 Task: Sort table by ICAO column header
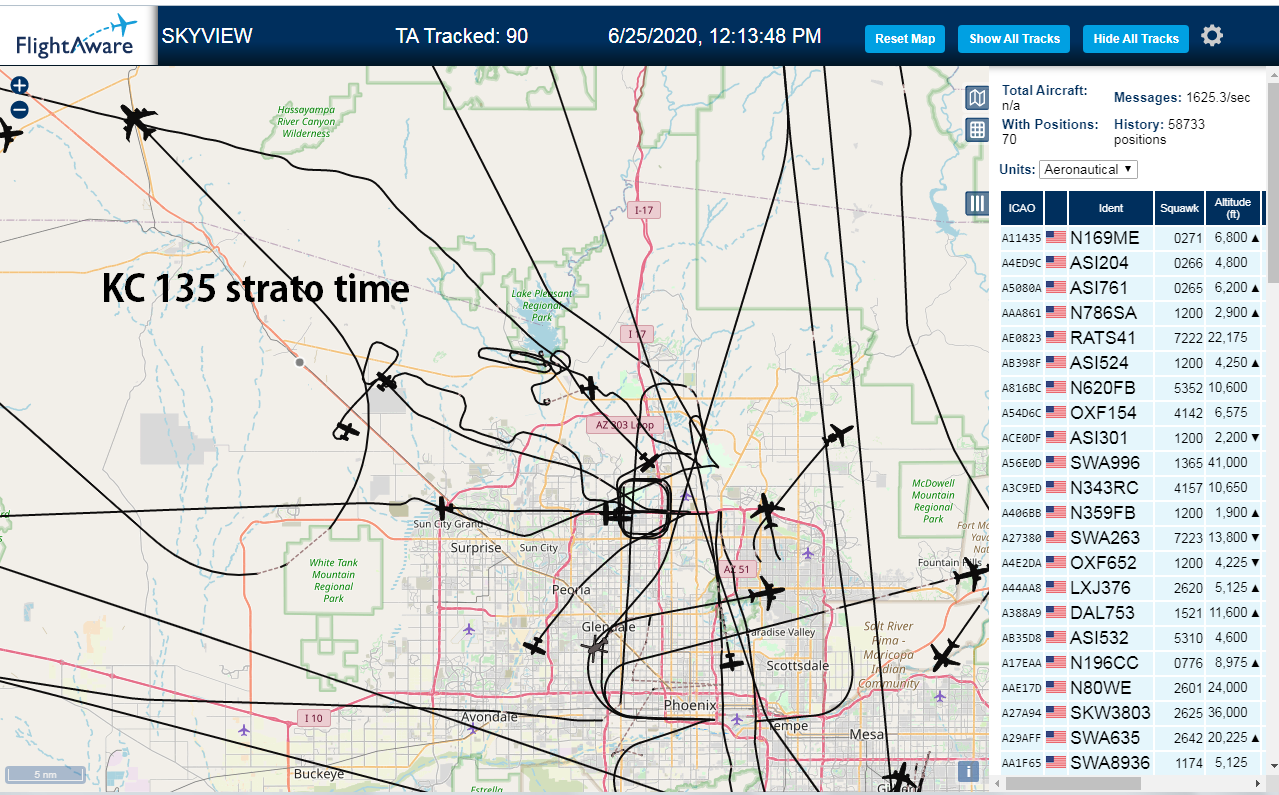pos(1022,208)
